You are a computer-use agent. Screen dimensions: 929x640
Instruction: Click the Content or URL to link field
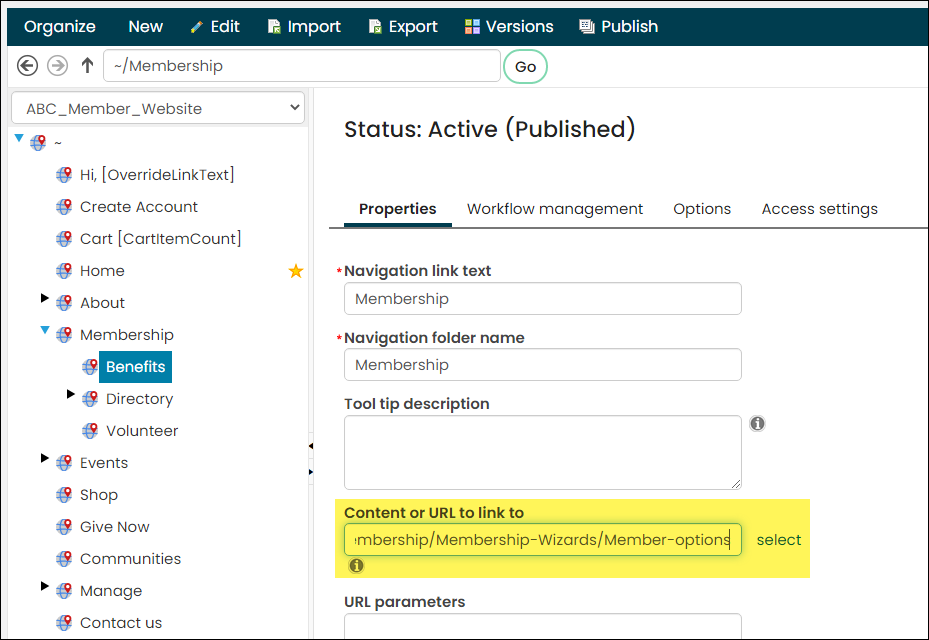pos(543,540)
